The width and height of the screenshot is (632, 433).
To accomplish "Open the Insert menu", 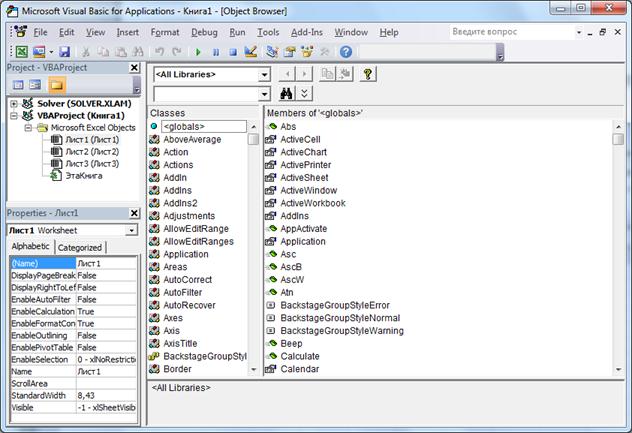I will (128, 32).
